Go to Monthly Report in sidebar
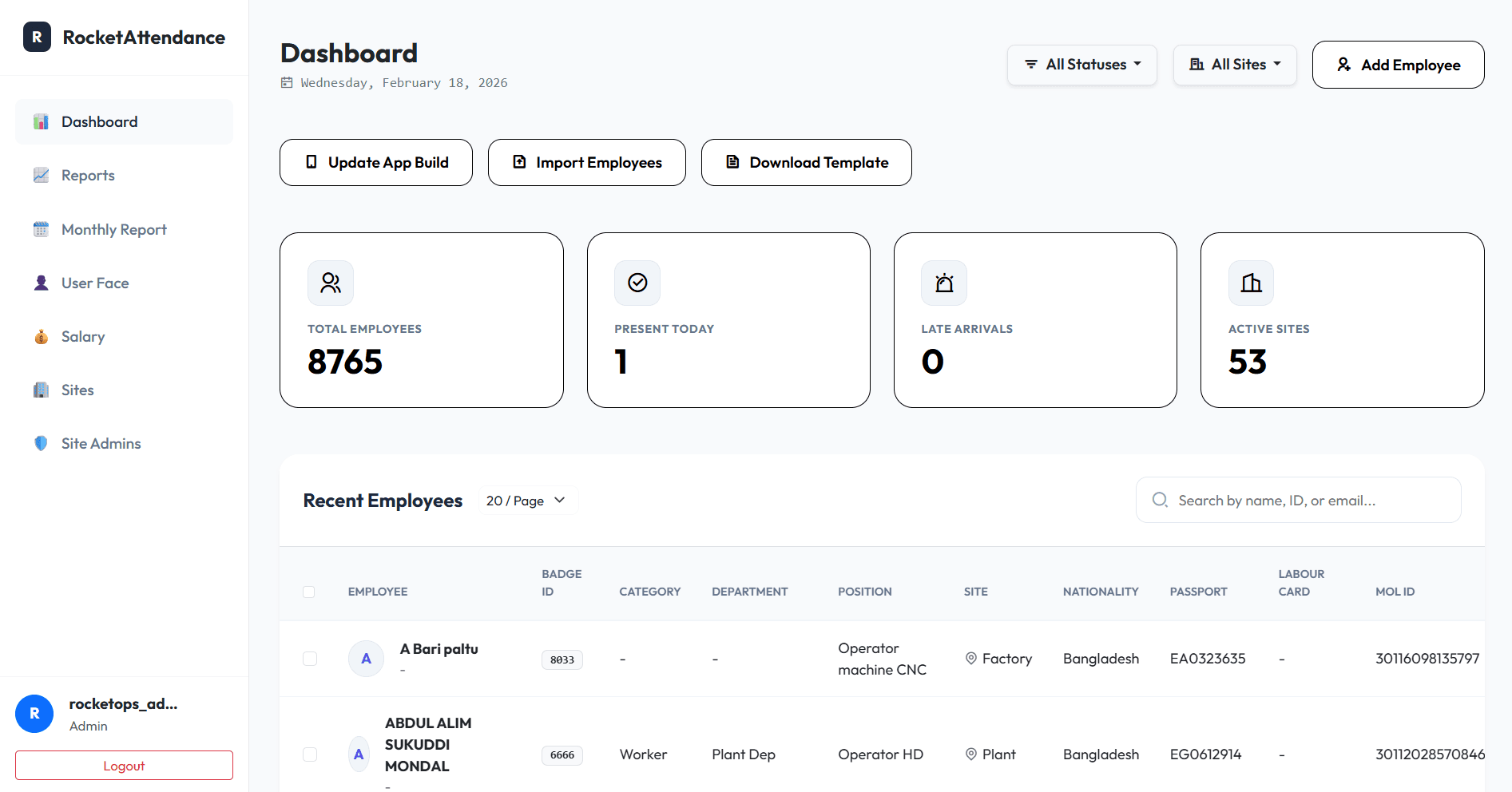1512x792 pixels. (113, 230)
